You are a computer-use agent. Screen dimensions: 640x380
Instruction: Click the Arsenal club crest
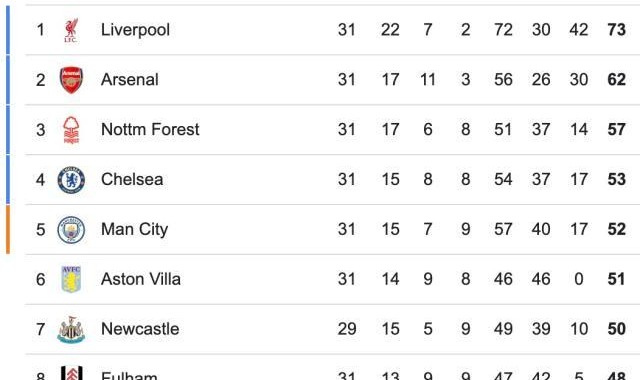point(71,80)
